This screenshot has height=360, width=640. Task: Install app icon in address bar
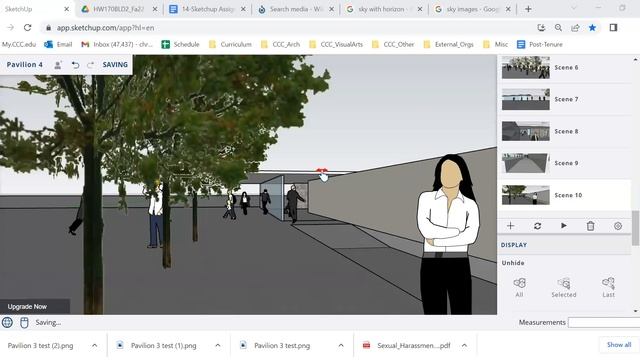coord(541,28)
